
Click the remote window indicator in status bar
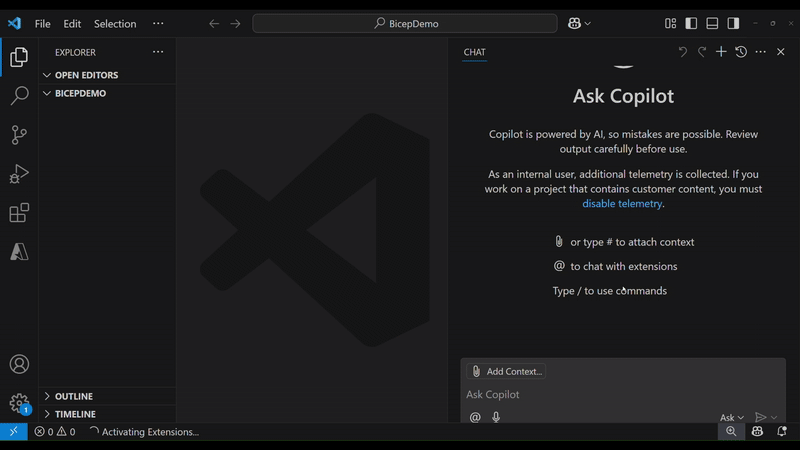point(14,432)
